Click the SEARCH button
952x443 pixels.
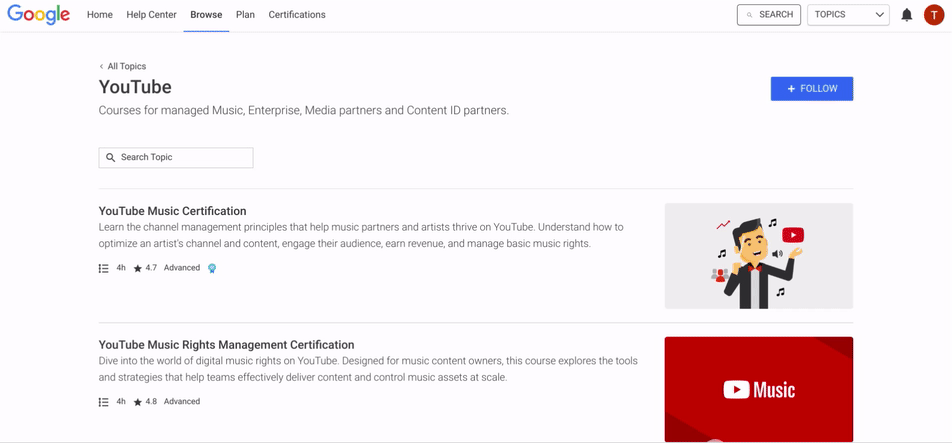[769, 15]
